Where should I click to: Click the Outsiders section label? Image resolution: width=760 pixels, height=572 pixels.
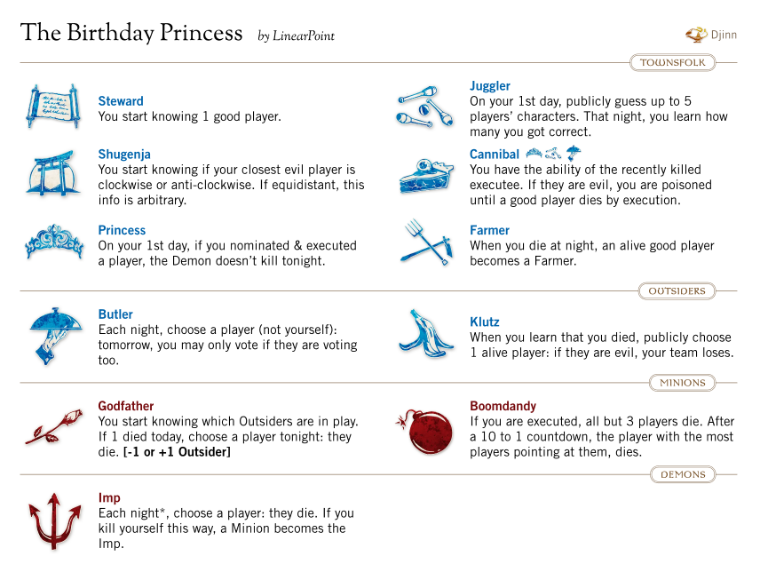(x=677, y=291)
